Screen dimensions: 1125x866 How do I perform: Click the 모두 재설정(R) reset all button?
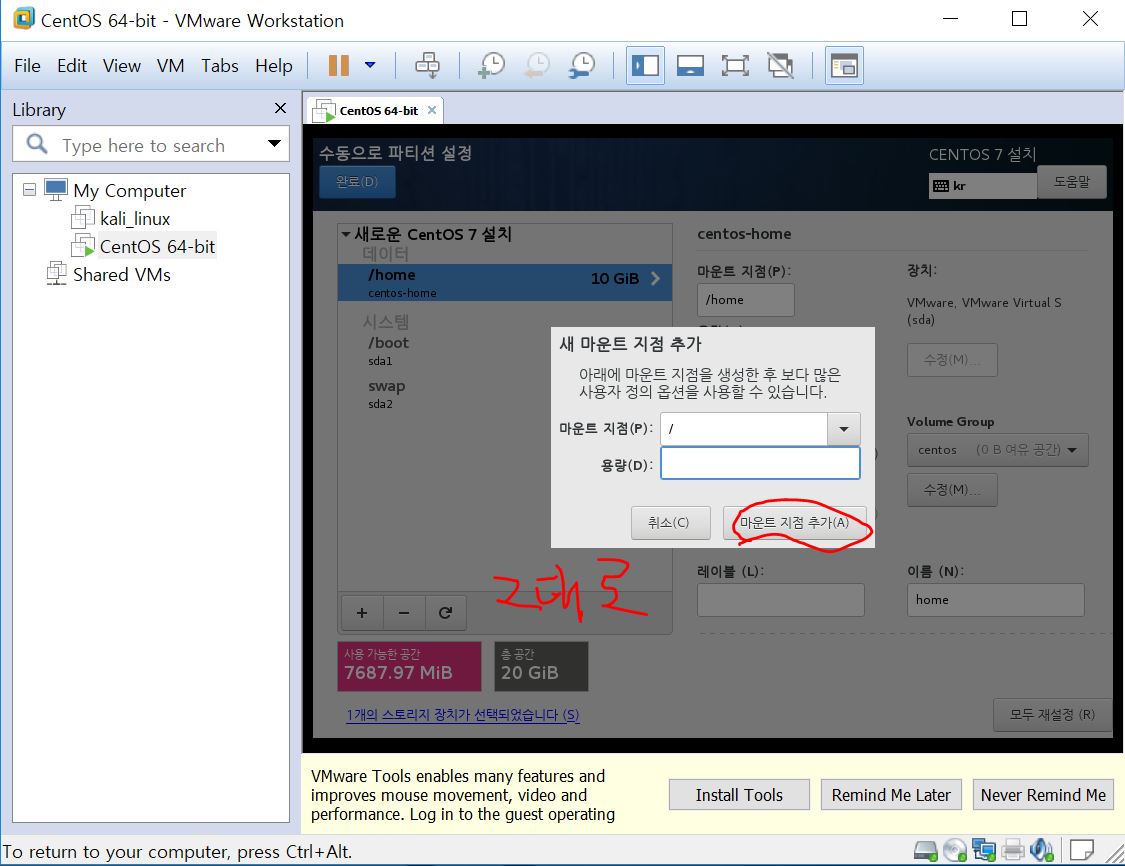pyautogui.click(x=1052, y=715)
